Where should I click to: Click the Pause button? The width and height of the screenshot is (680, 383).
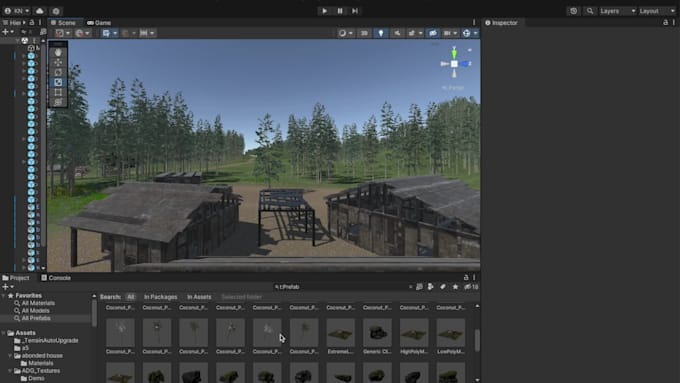click(340, 11)
